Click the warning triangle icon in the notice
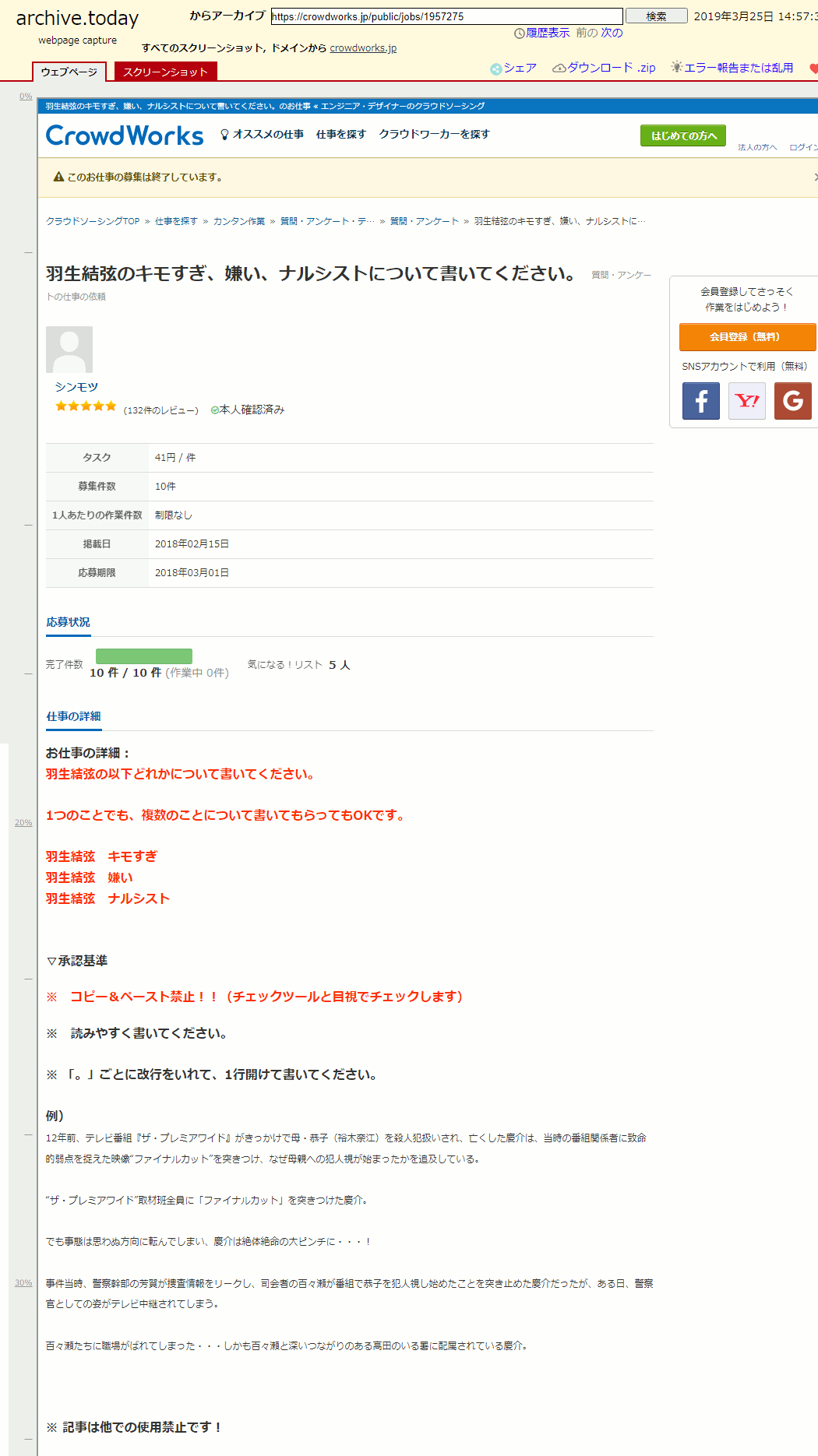 pos(58,177)
